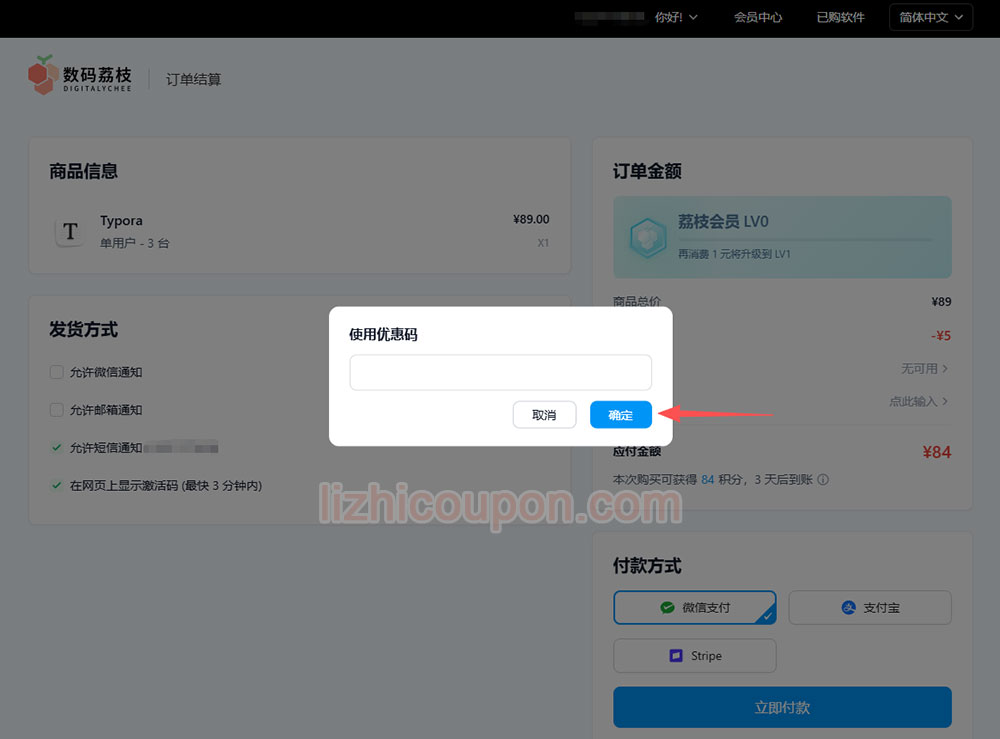
Task: Click 确定 to apply coupon code
Action: [x=621, y=414]
